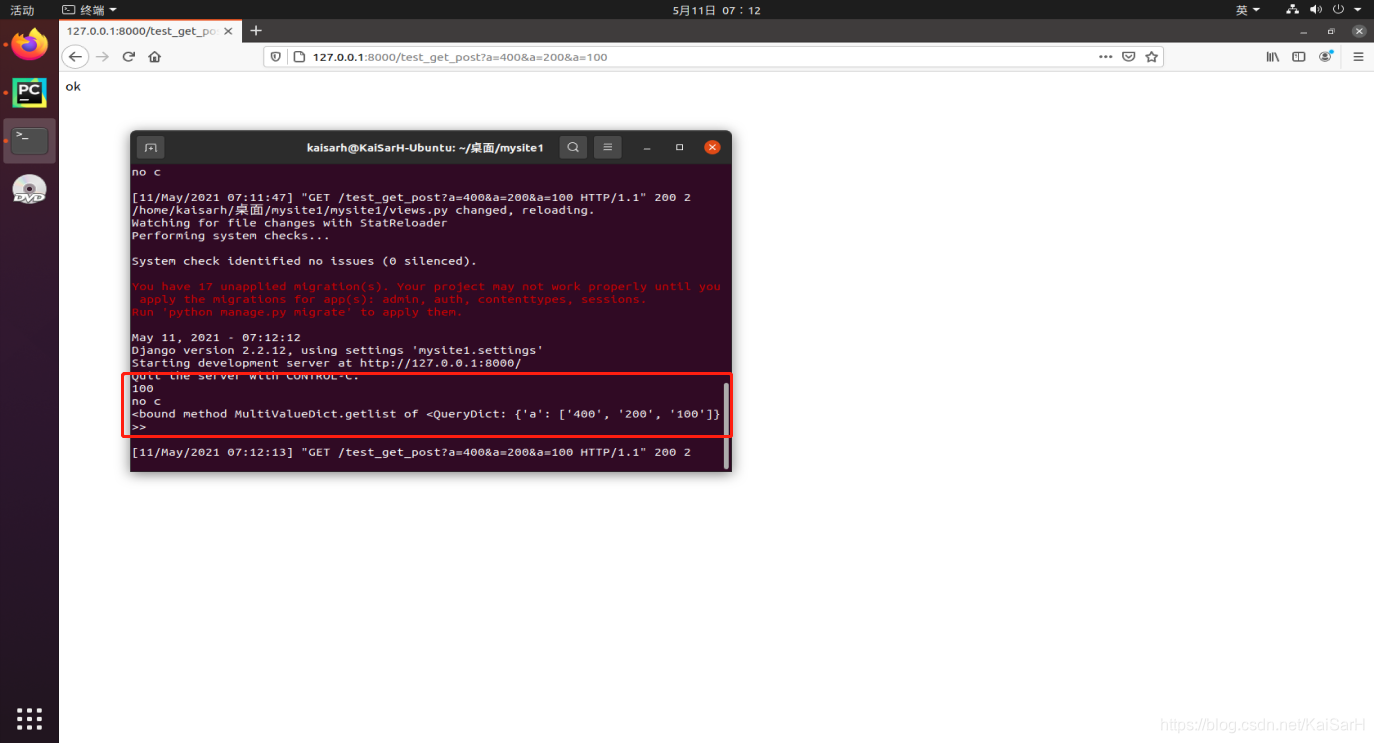Go forward in Firefox history

click(x=102, y=57)
